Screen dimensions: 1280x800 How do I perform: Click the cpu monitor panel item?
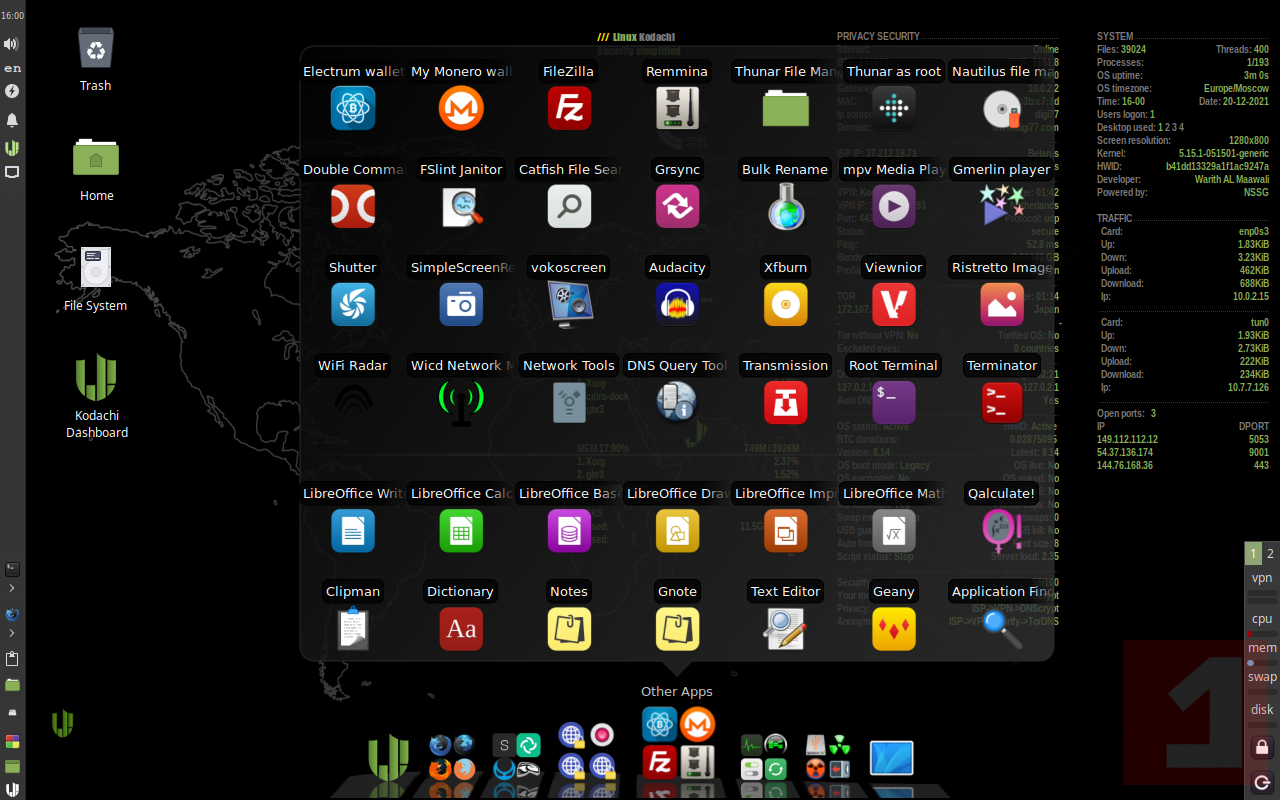click(1262, 619)
